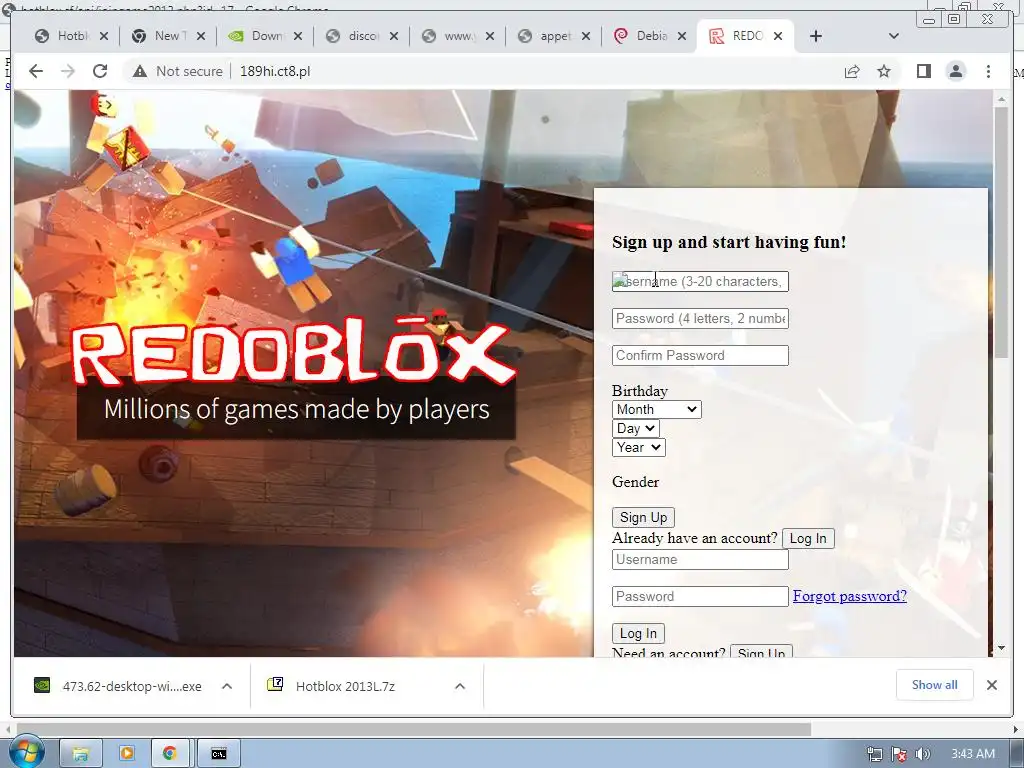Close the Hotbl tab

point(104,36)
